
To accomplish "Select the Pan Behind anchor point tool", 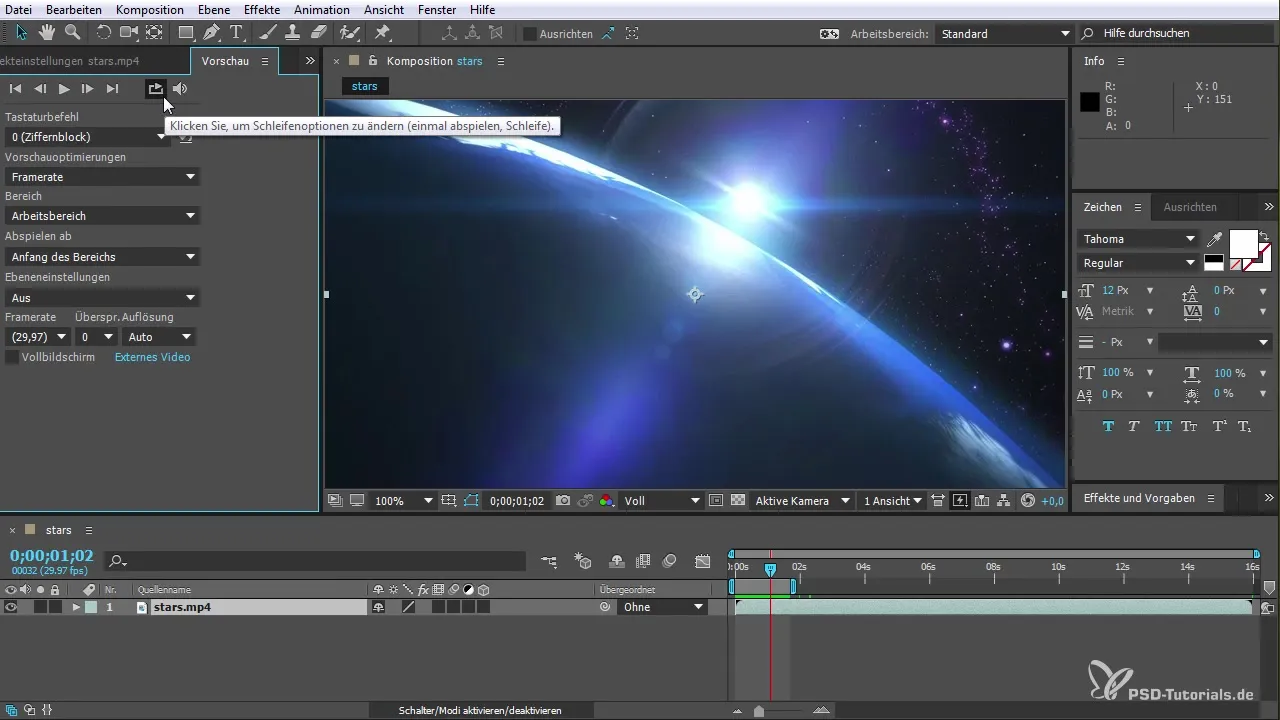I will click(x=154, y=33).
